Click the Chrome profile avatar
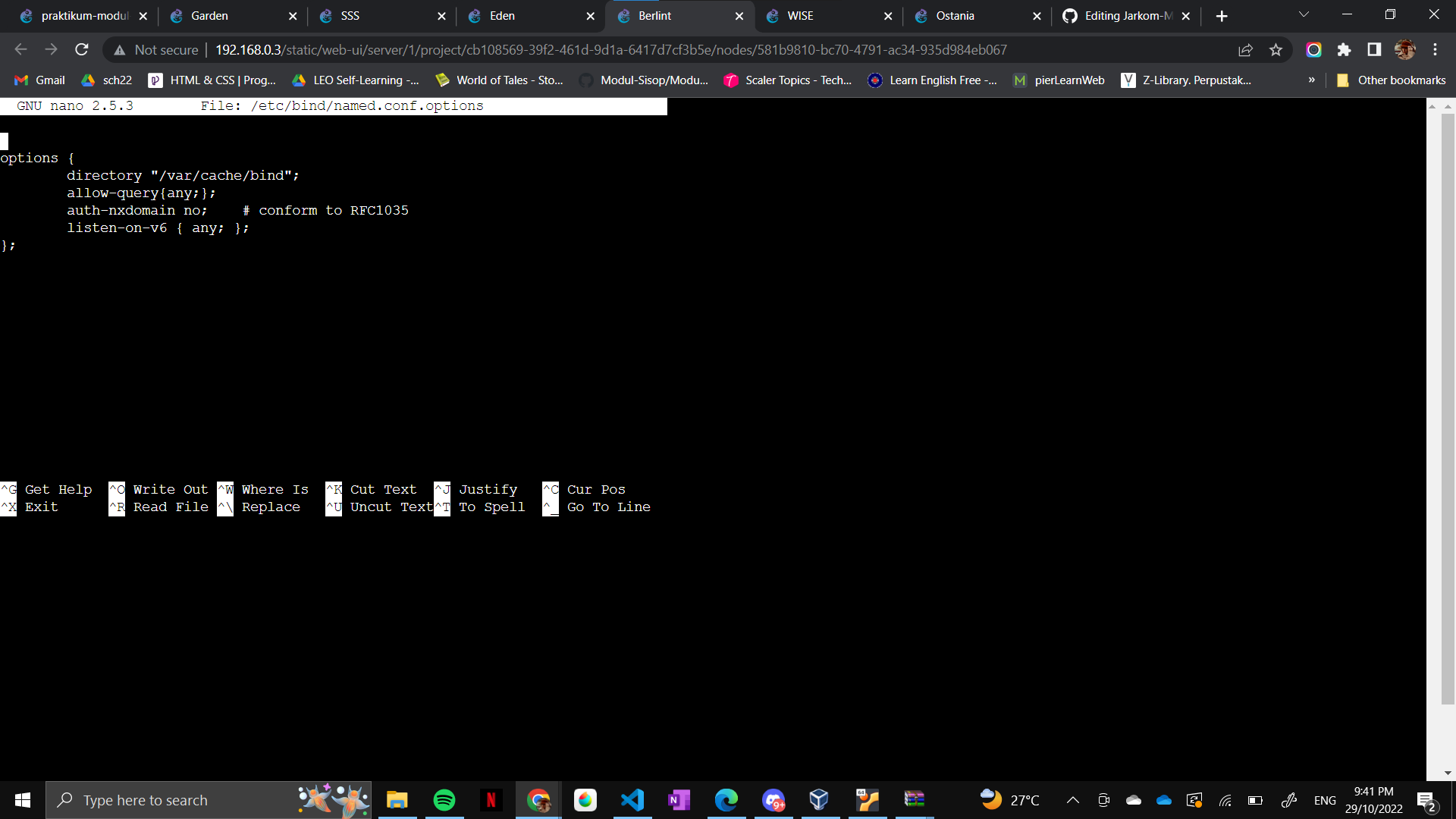The height and width of the screenshot is (819, 1456). tap(1404, 50)
